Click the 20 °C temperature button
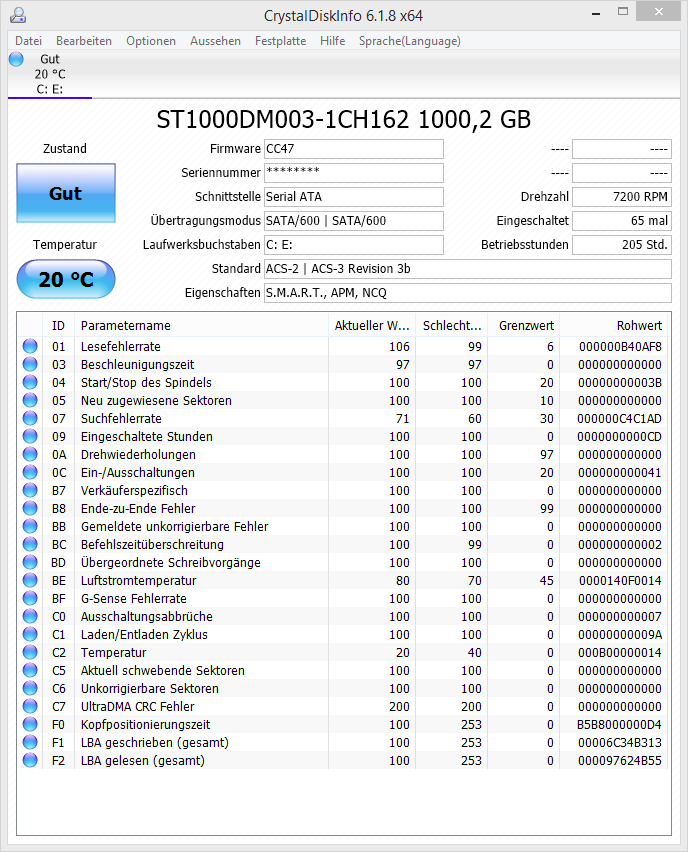Image resolution: width=688 pixels, height=852 pixels. coord(66,279)
